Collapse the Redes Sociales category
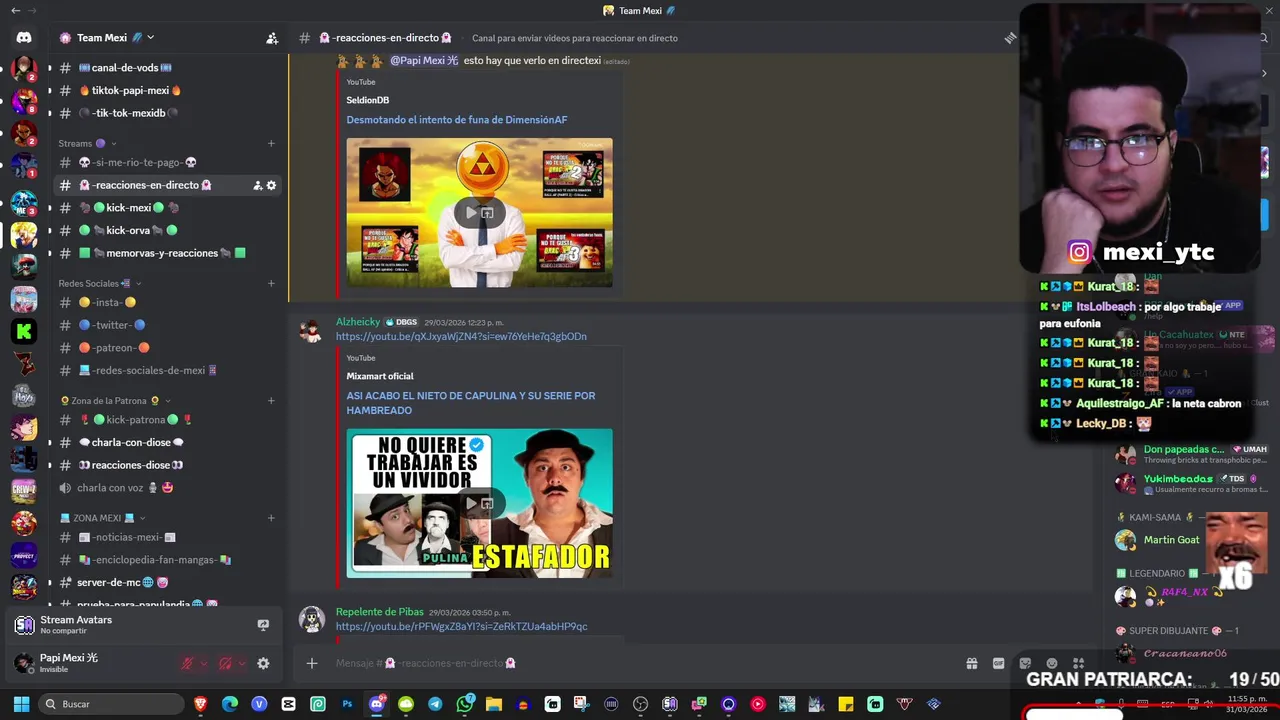 coord(100,283)
